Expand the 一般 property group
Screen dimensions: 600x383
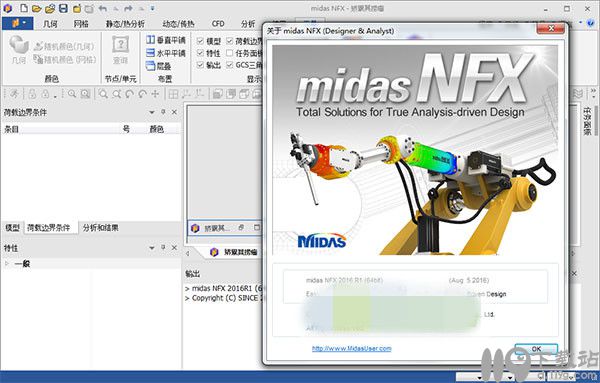tap(7, 263)
